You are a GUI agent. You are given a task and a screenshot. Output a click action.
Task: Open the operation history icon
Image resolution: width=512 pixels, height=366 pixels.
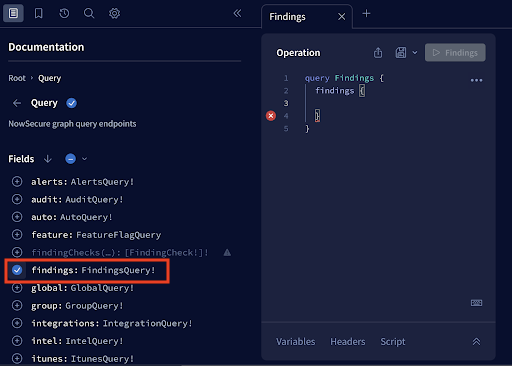64,13
